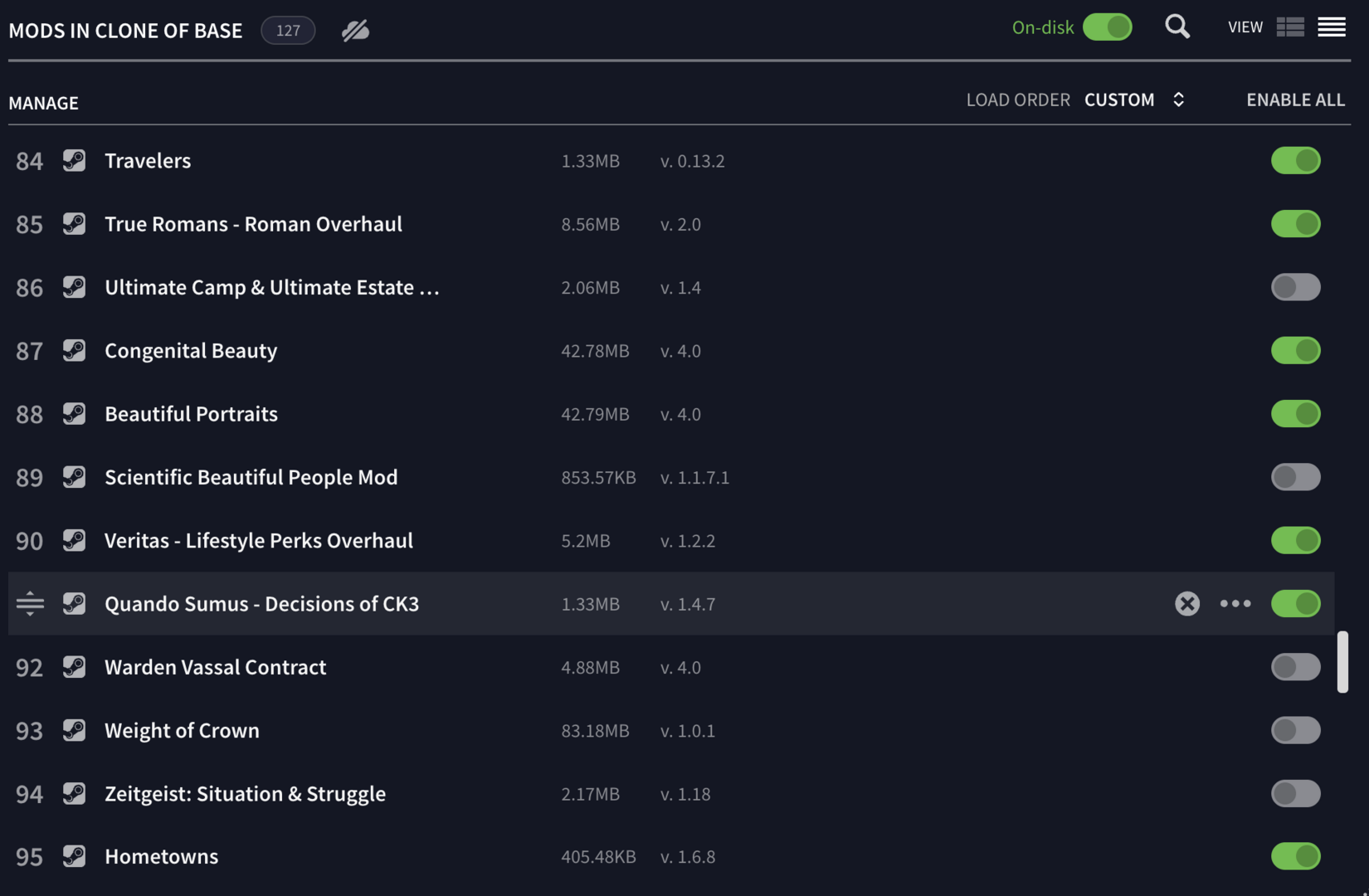This screenshot has height=896, width=1369.
Task: Enable Warden Vassal Contract mod
Action: tap(1296, 667)
